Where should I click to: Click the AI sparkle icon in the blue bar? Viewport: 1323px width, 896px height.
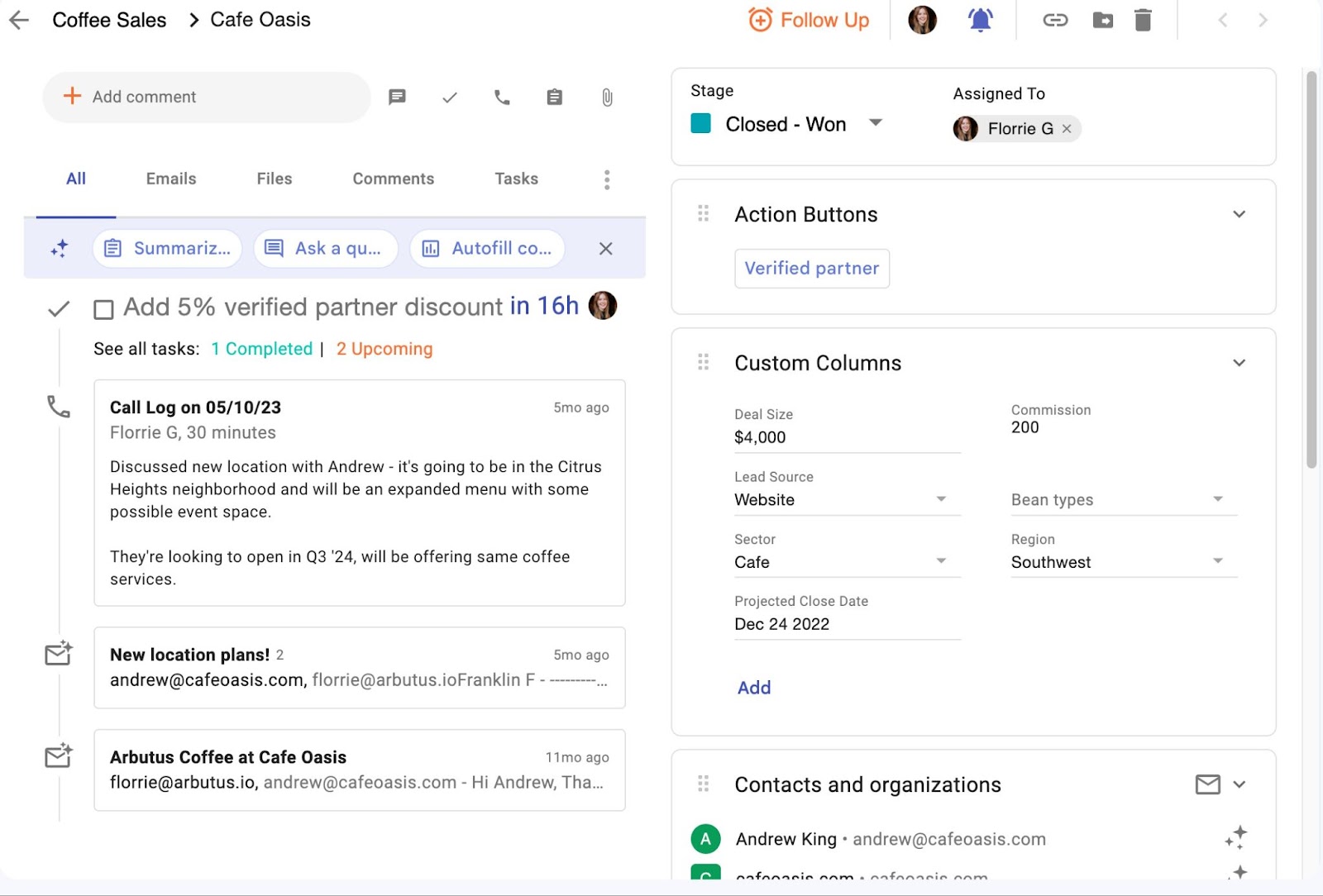click(60, 249)
